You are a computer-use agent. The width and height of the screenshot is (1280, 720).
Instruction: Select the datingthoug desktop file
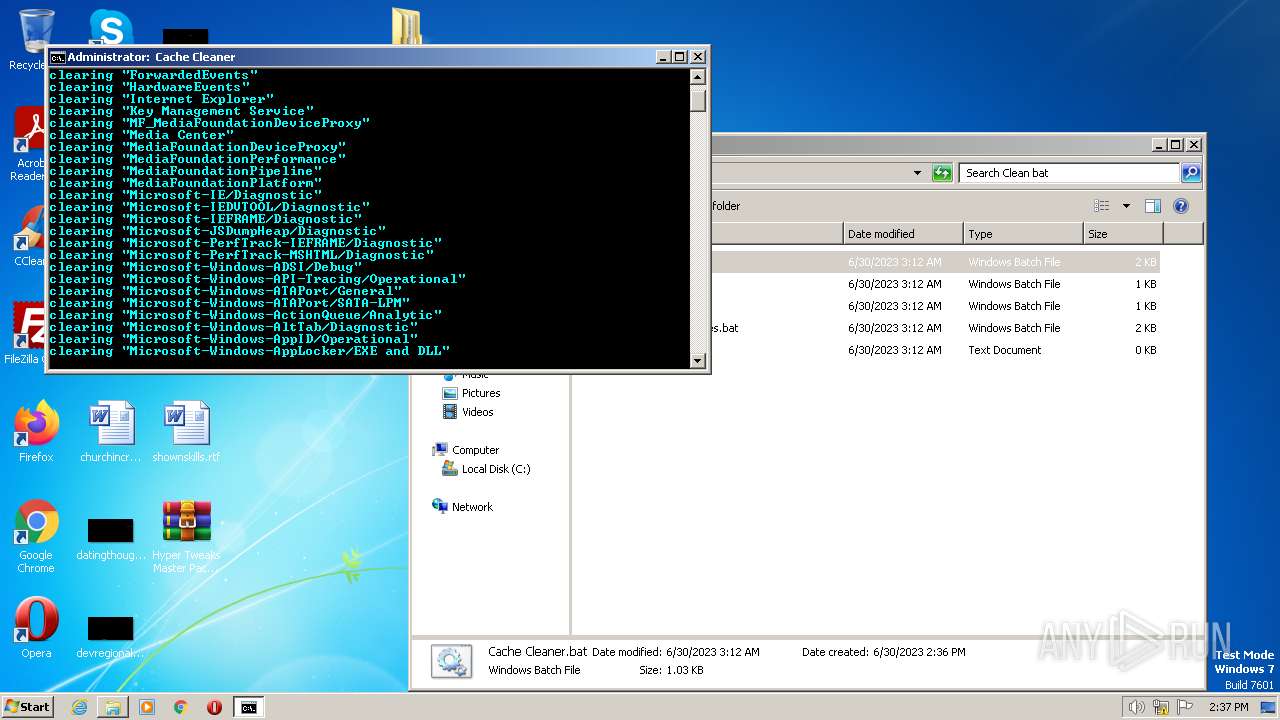[x=111, y=538]
